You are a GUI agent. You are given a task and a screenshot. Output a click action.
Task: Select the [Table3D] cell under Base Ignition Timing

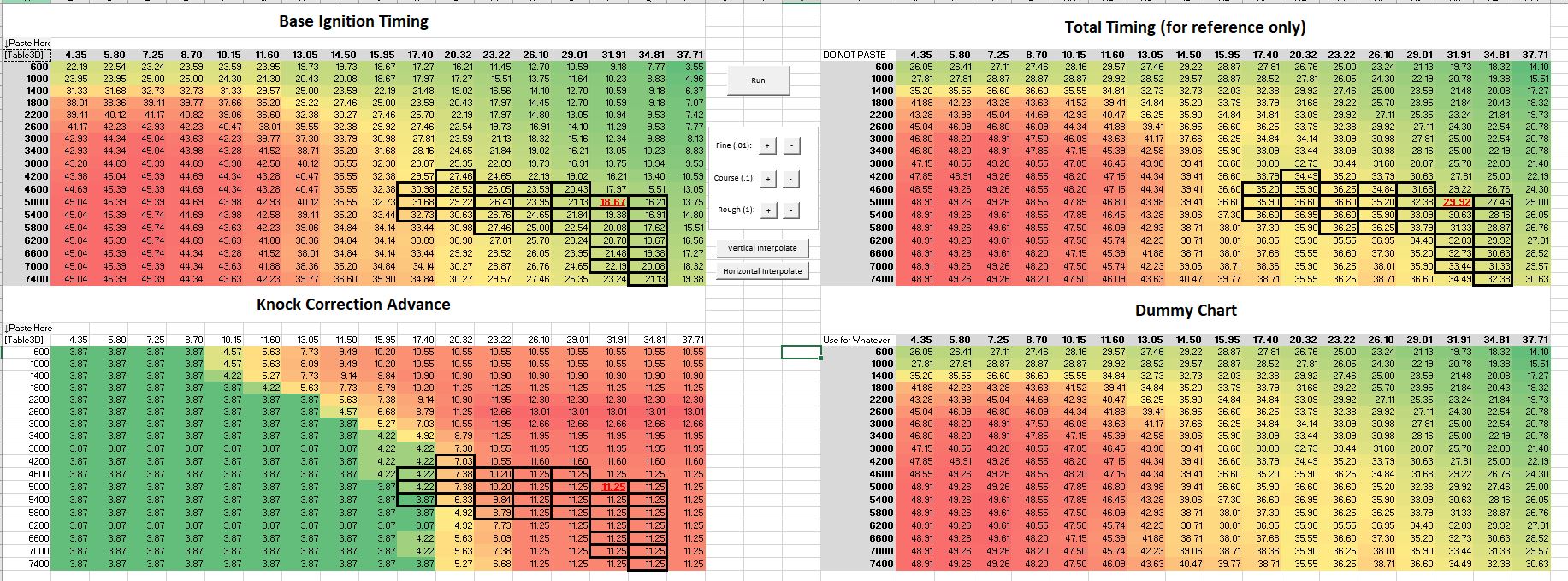(x=27, y=55)
